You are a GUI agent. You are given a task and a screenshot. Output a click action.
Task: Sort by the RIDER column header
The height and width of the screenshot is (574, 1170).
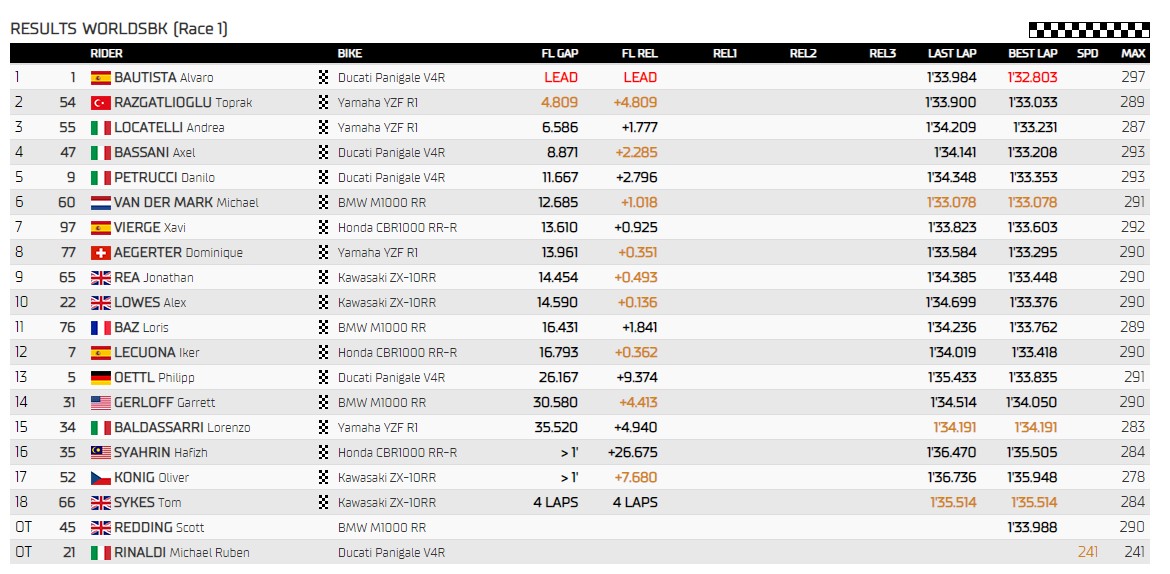[x=107, y=53]
